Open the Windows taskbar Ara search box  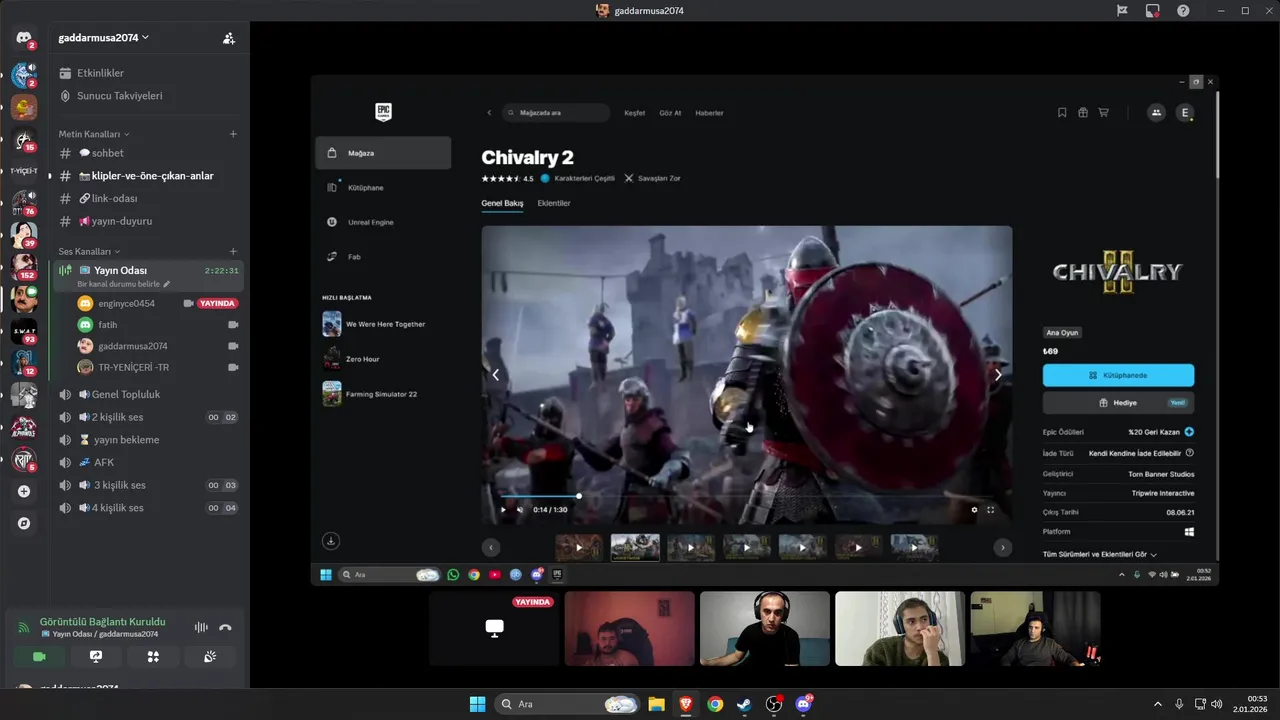pyautogui.click(x=569, y=704)
